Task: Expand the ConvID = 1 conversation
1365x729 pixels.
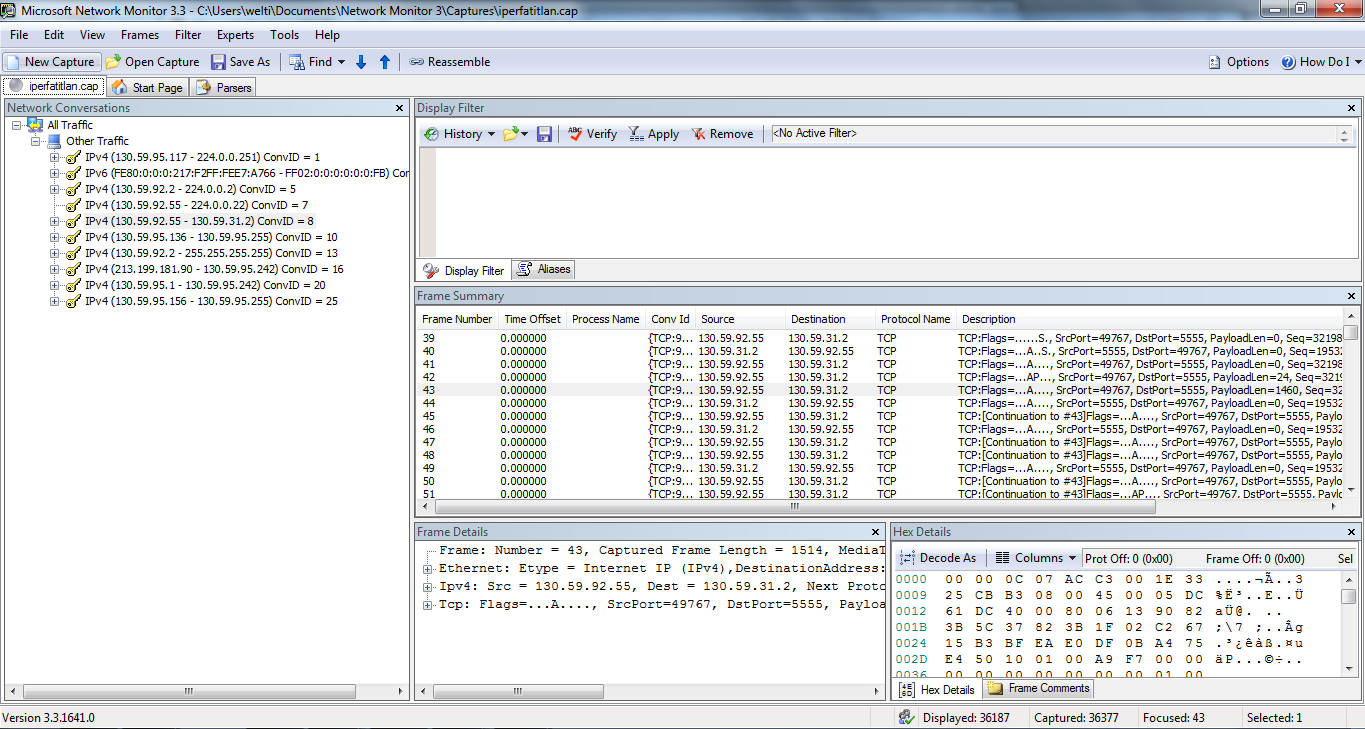Action: click(x=55, y=157)
